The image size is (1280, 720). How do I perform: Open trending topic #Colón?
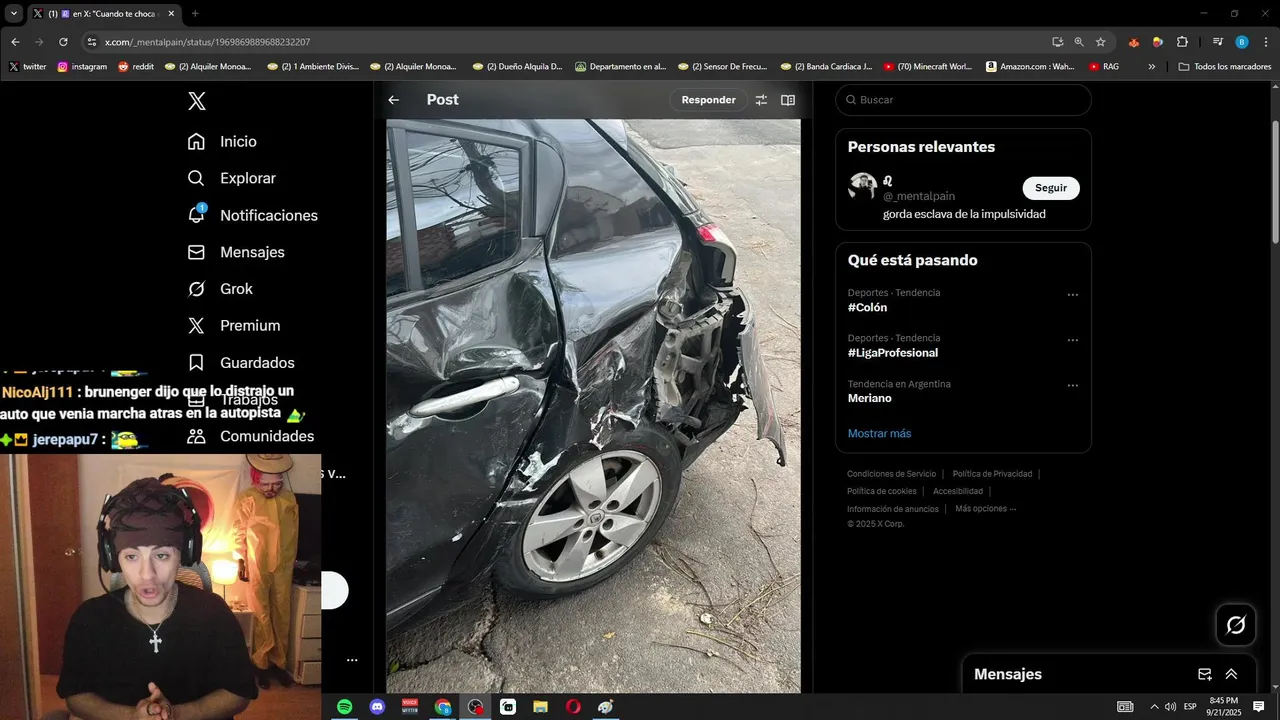[x=867, y=308]
